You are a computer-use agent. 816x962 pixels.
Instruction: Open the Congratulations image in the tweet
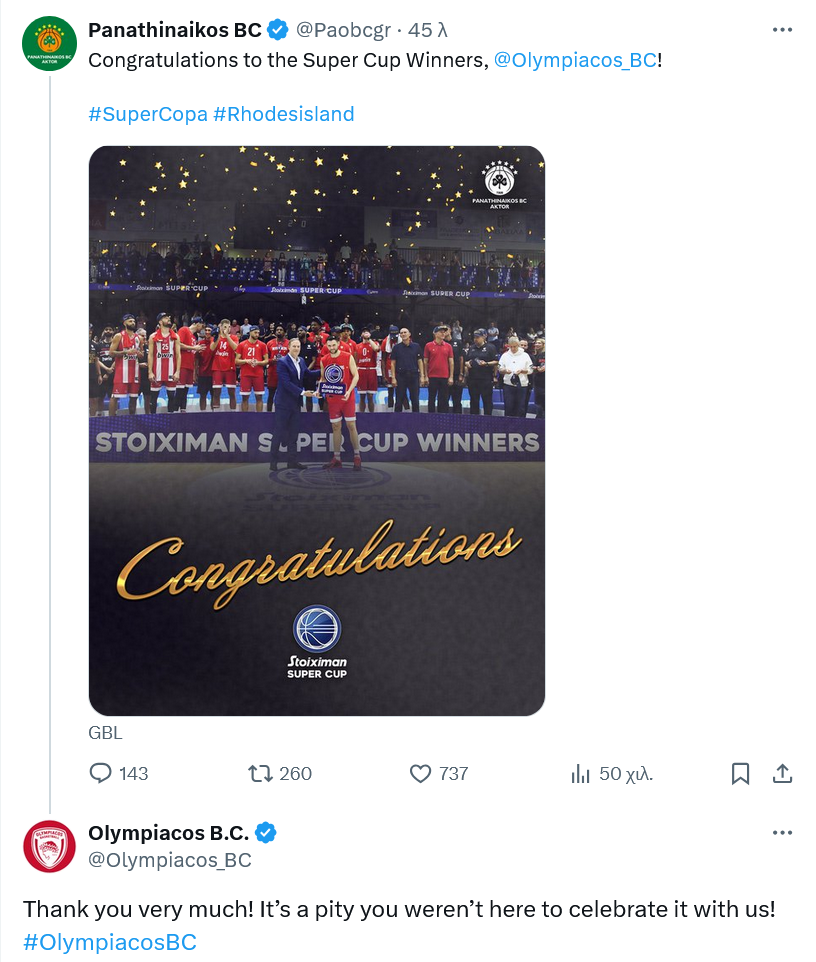[317, 430]
